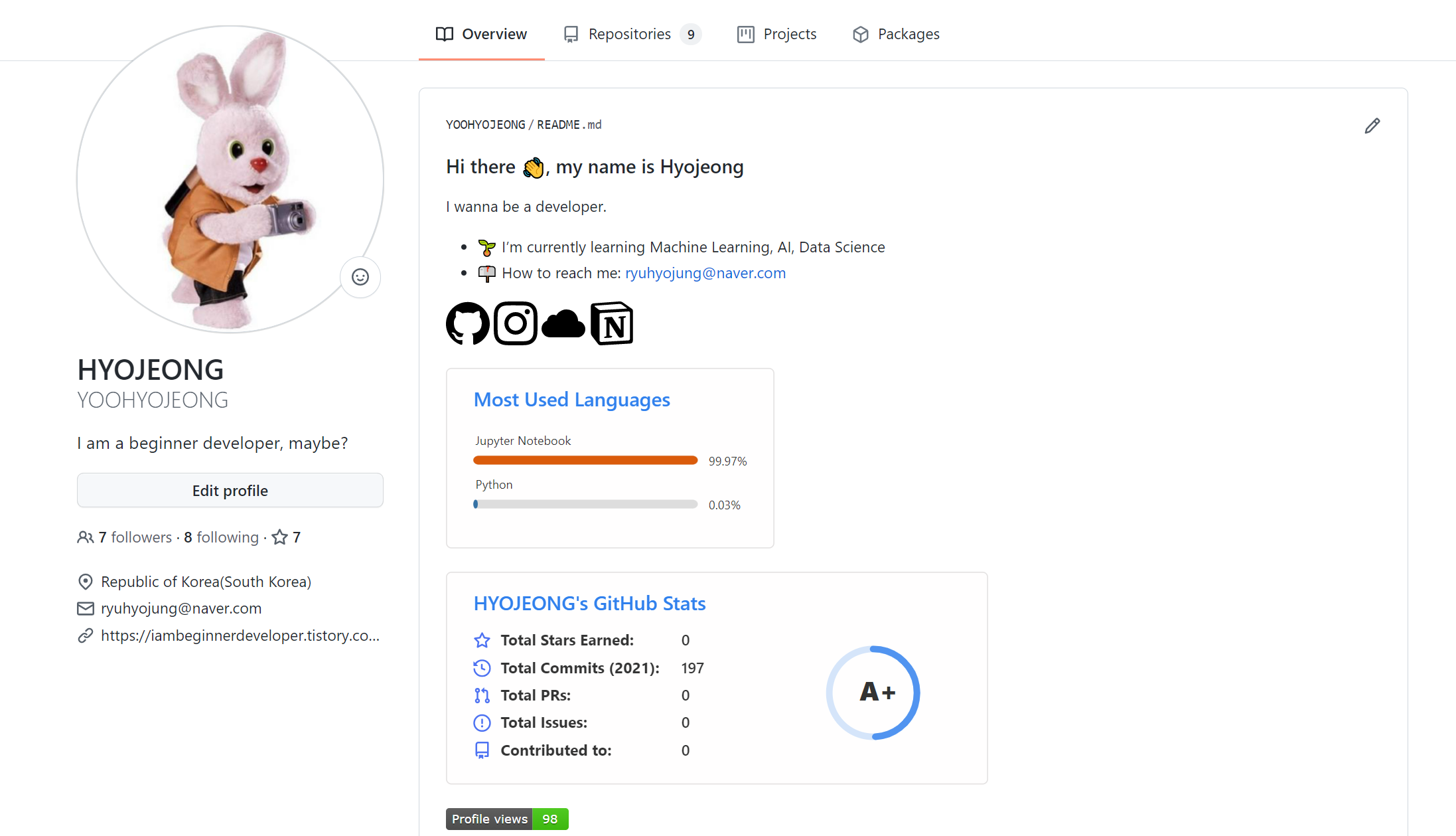
Task: Open the tistory blog URL in sidebar
Action: point(240,635)
